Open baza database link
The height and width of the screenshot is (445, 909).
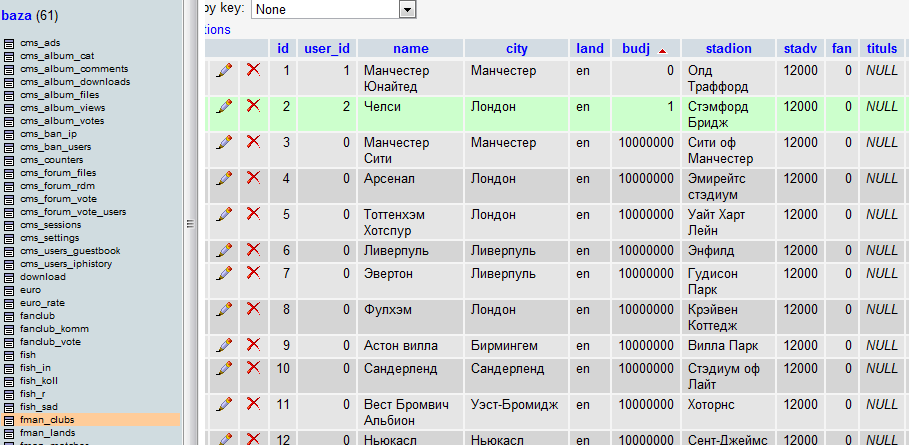(x=16, y=16)
